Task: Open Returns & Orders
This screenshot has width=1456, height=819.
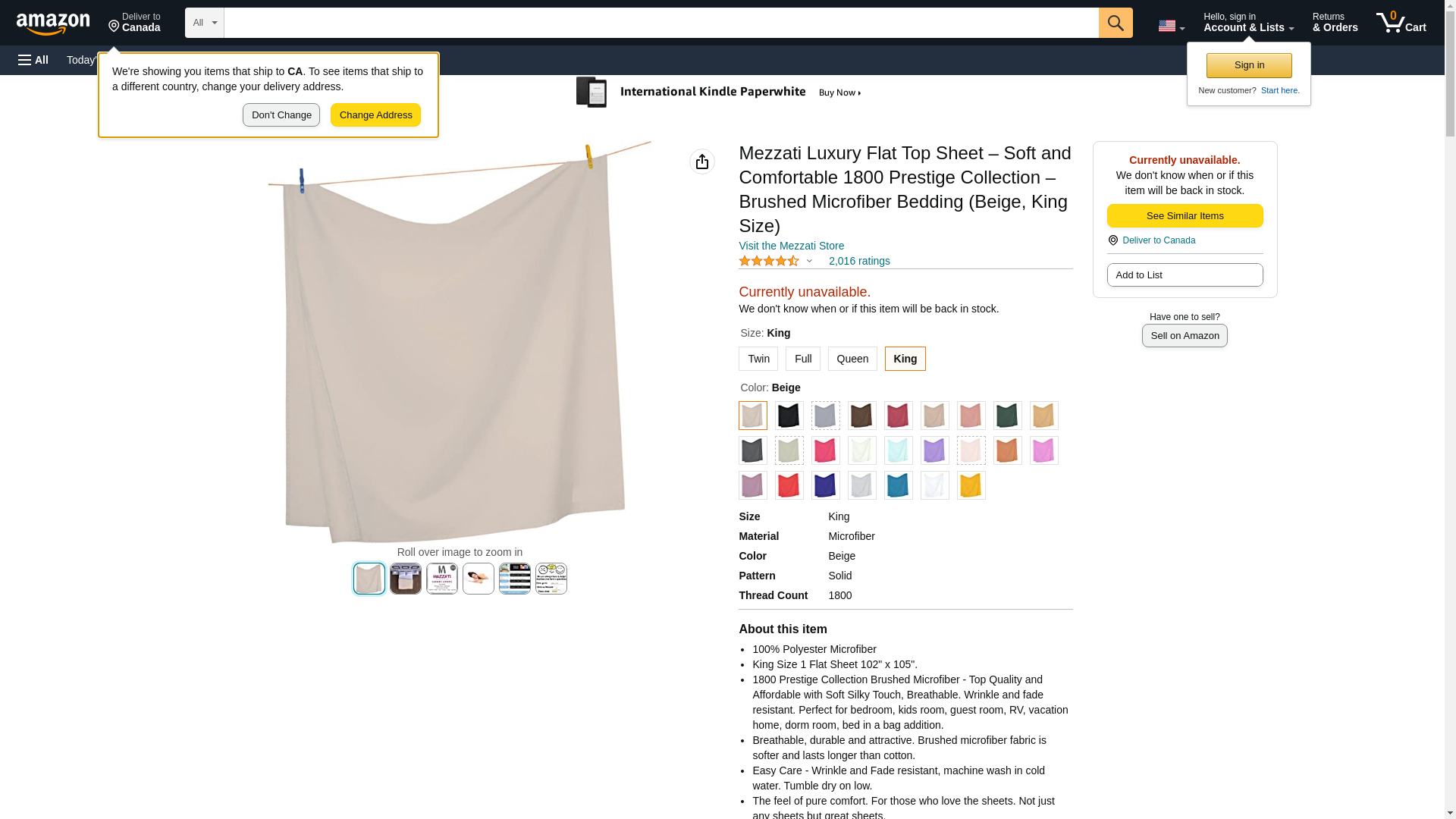Action: click(x=1335, y=23)
